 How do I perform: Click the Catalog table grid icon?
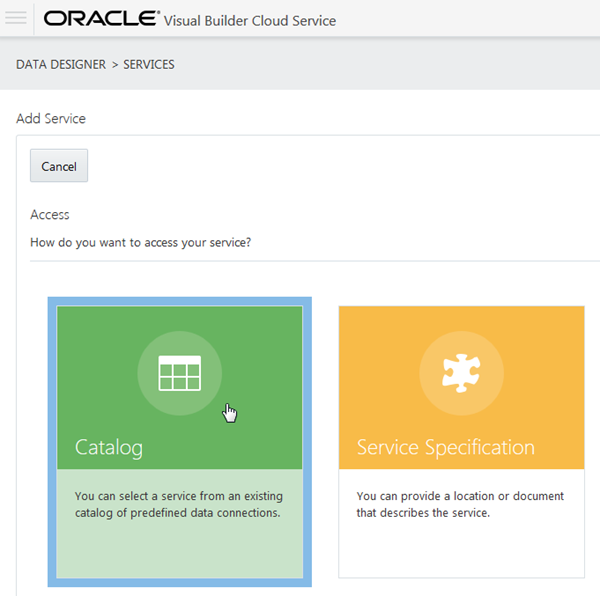point(179,373)
